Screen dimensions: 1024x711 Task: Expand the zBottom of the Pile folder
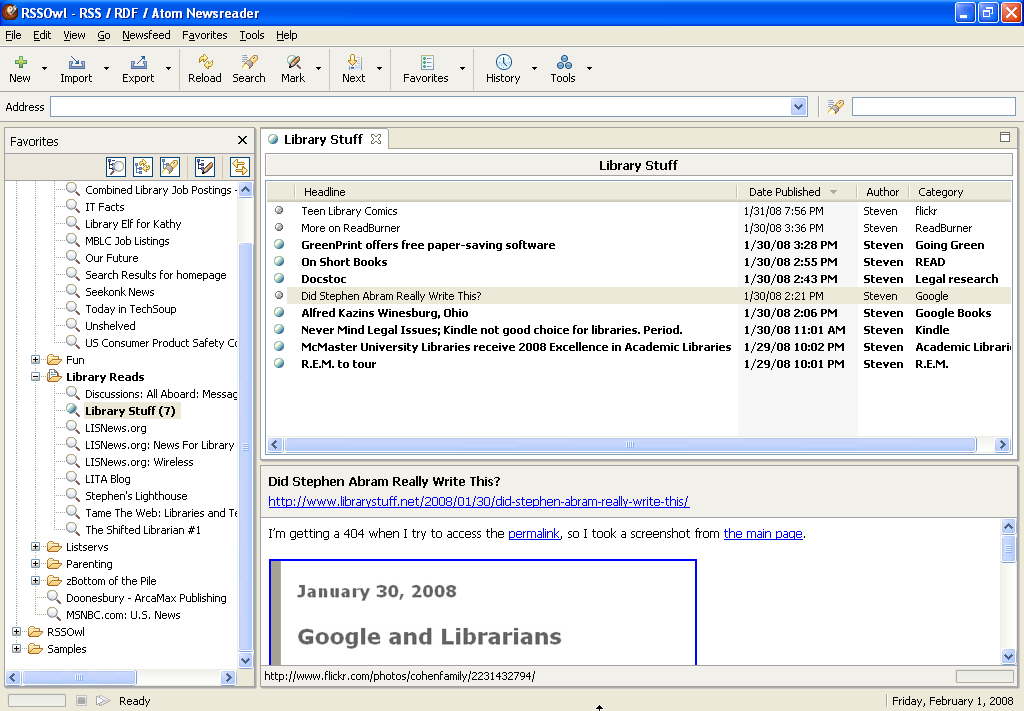pyautogui.click(x=36, y=580)
